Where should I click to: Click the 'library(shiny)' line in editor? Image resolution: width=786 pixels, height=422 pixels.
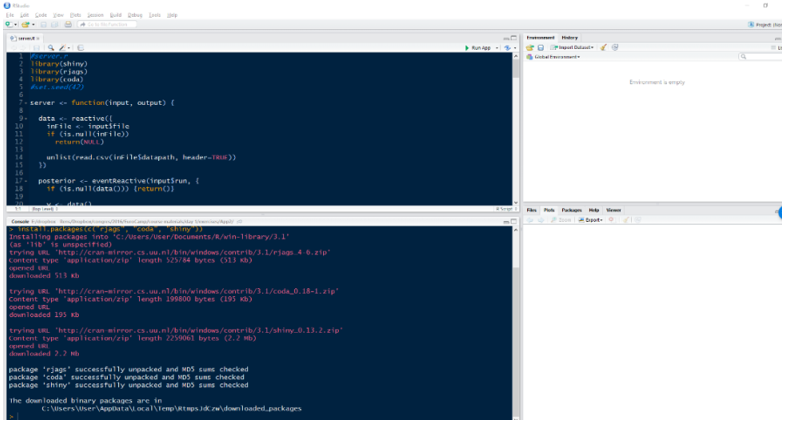(59, 64)
